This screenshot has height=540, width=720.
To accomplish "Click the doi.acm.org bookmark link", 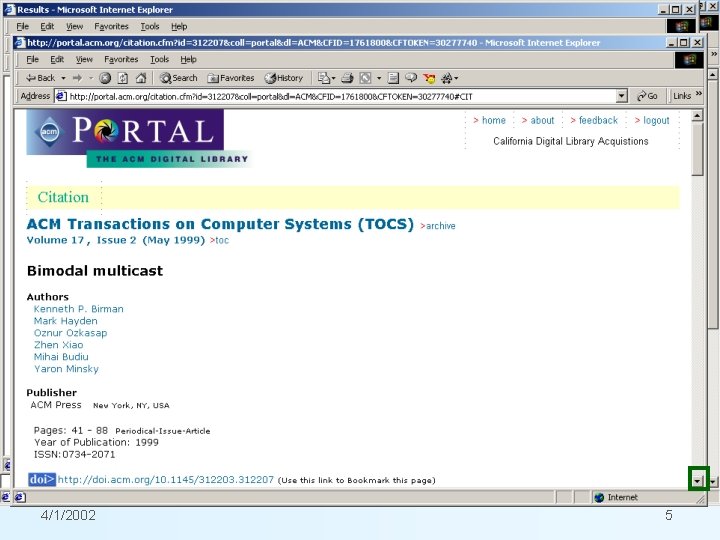I will [166, 480].
